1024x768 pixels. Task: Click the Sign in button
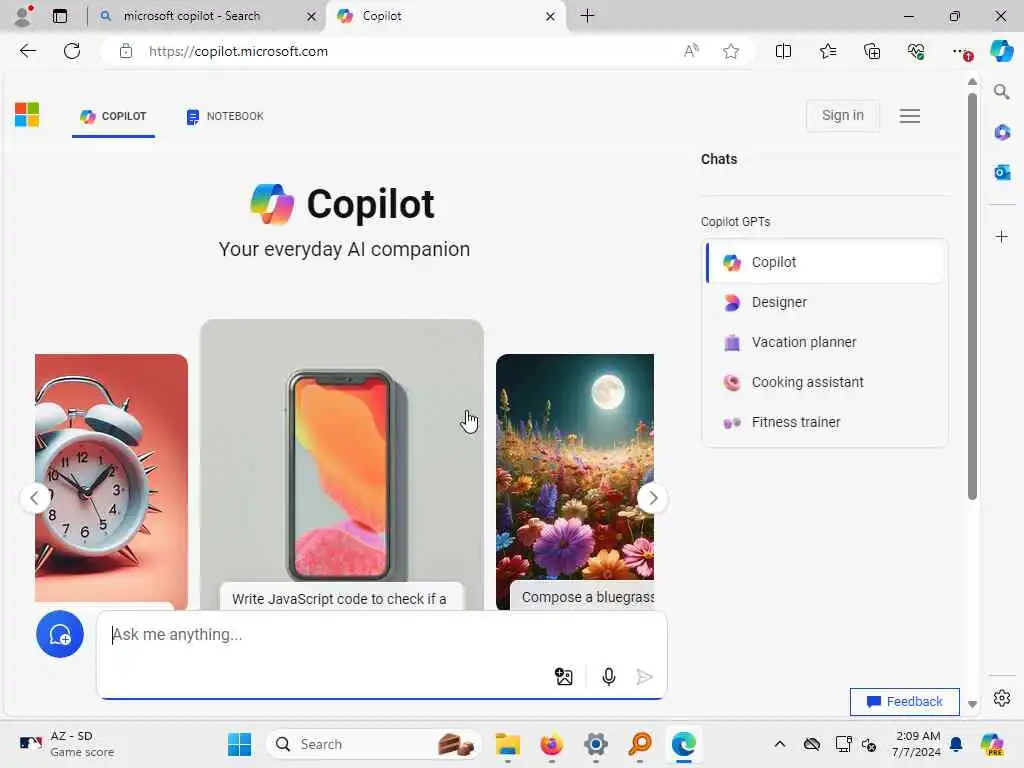pos(842,116)
